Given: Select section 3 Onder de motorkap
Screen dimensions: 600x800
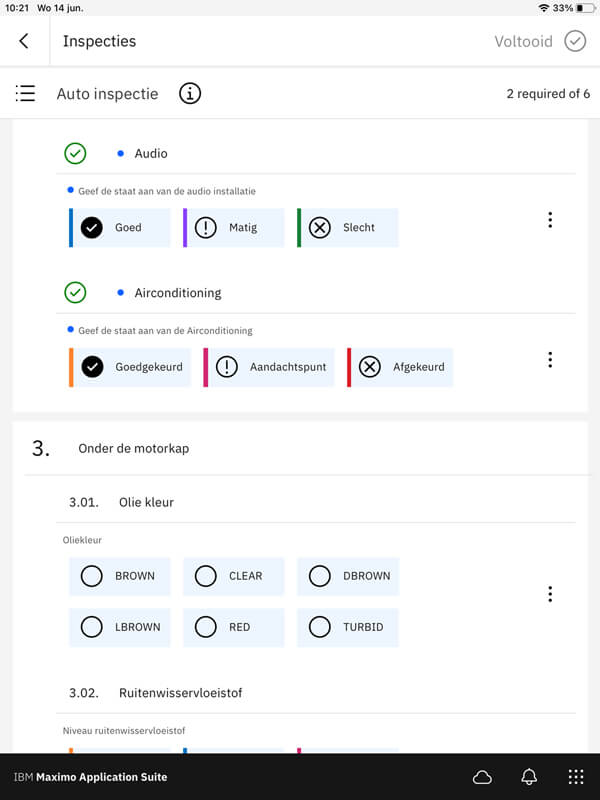Looking at the screenshot, I should pyautogui.click(x=133, y=449).
